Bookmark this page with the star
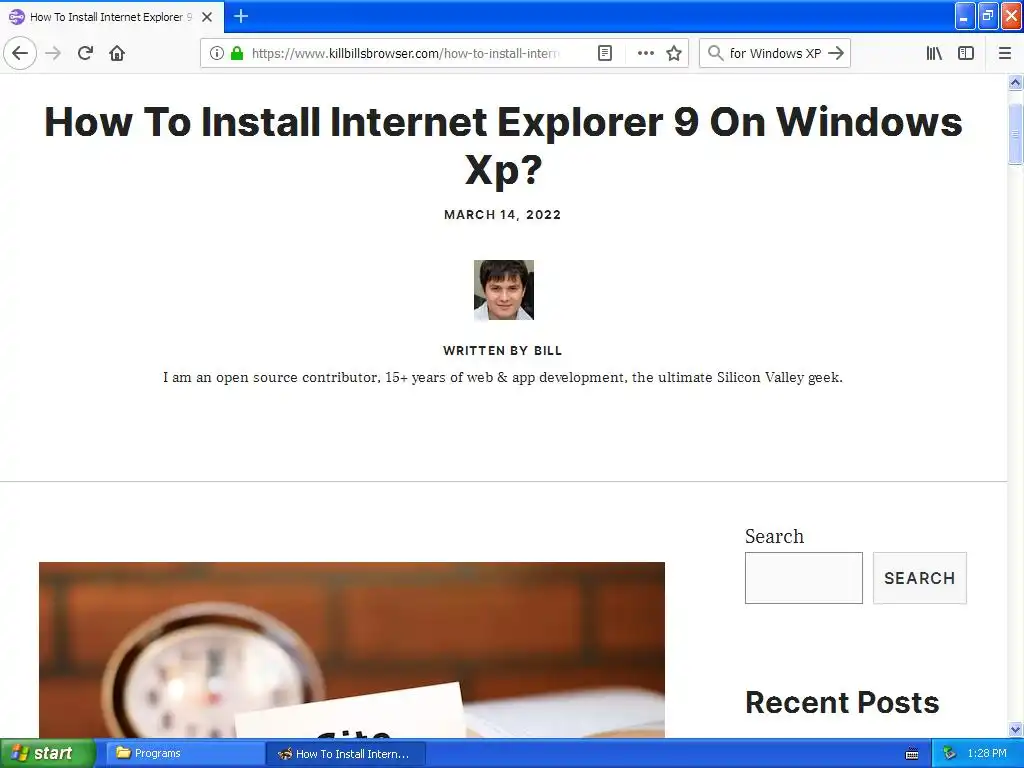 674,53
